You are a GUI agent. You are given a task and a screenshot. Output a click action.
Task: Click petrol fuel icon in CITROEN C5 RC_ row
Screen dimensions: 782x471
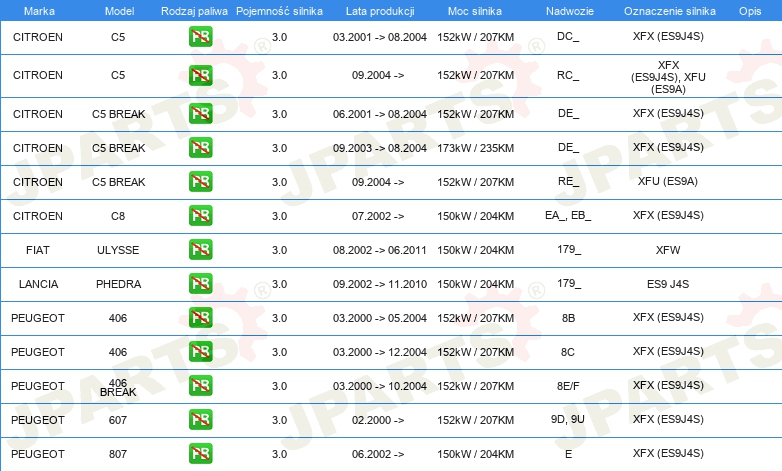(200, 75)
